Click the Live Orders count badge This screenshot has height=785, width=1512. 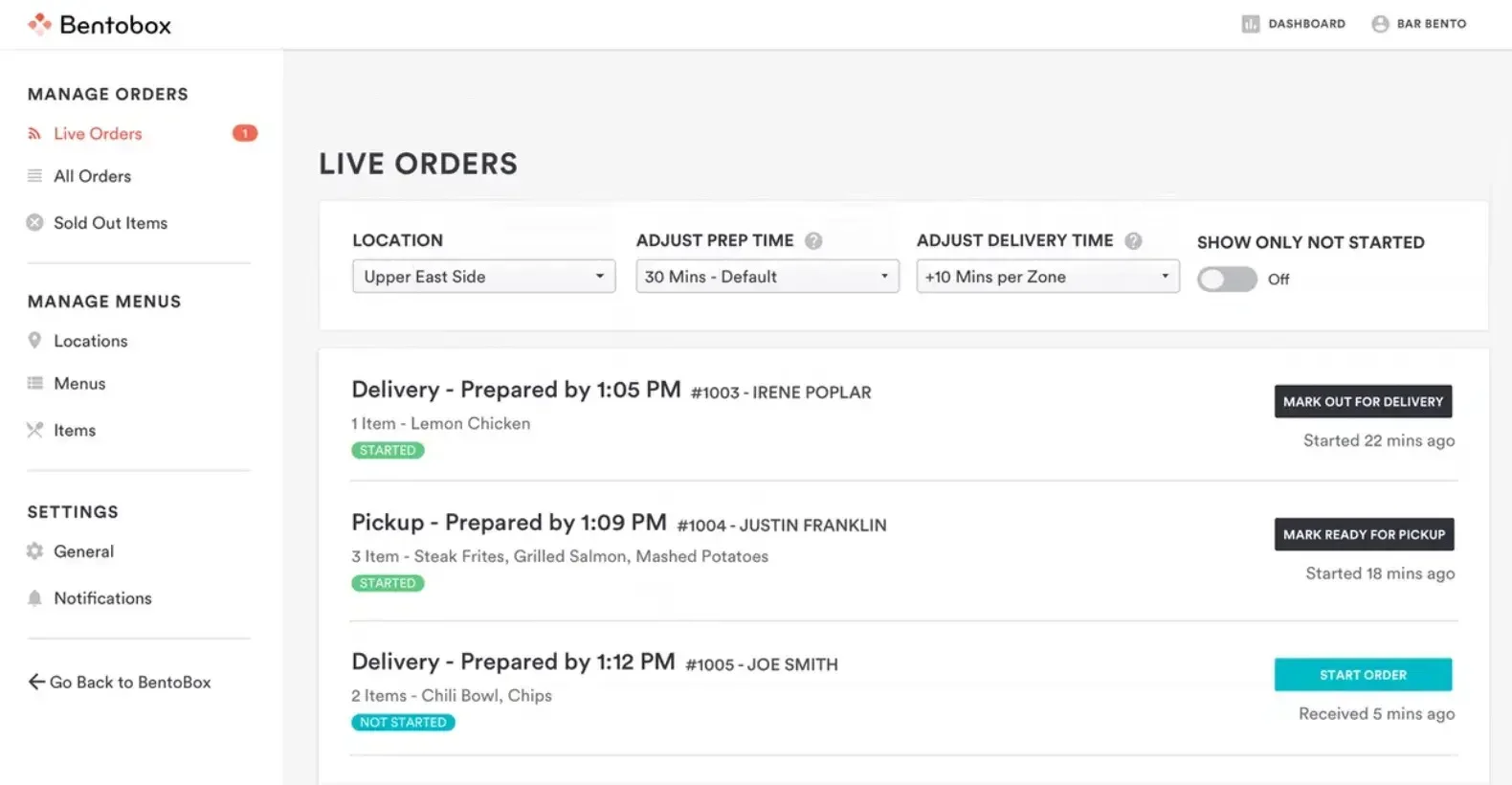[x=245, y=133]
